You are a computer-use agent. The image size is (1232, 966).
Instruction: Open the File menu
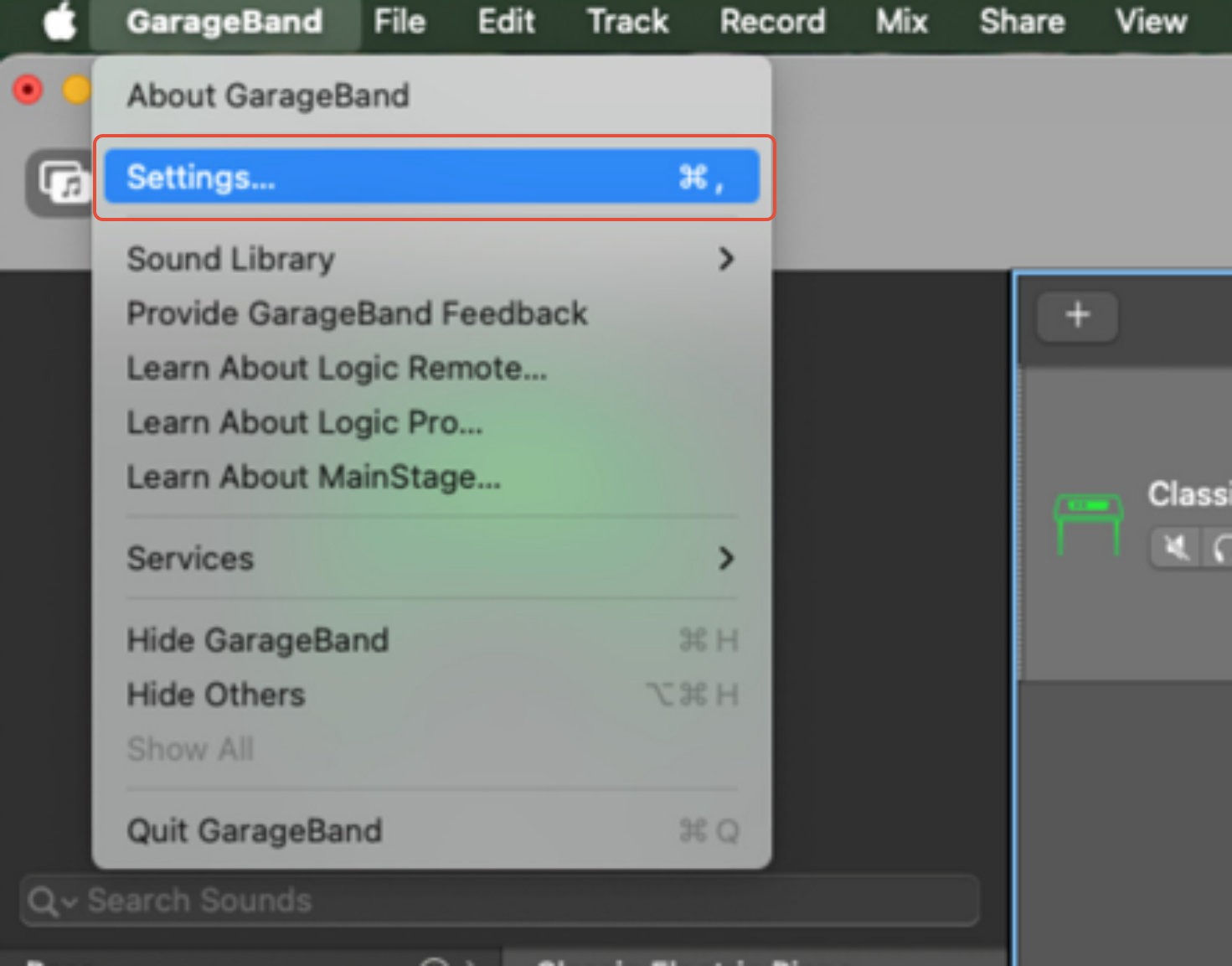coord(399,22)
